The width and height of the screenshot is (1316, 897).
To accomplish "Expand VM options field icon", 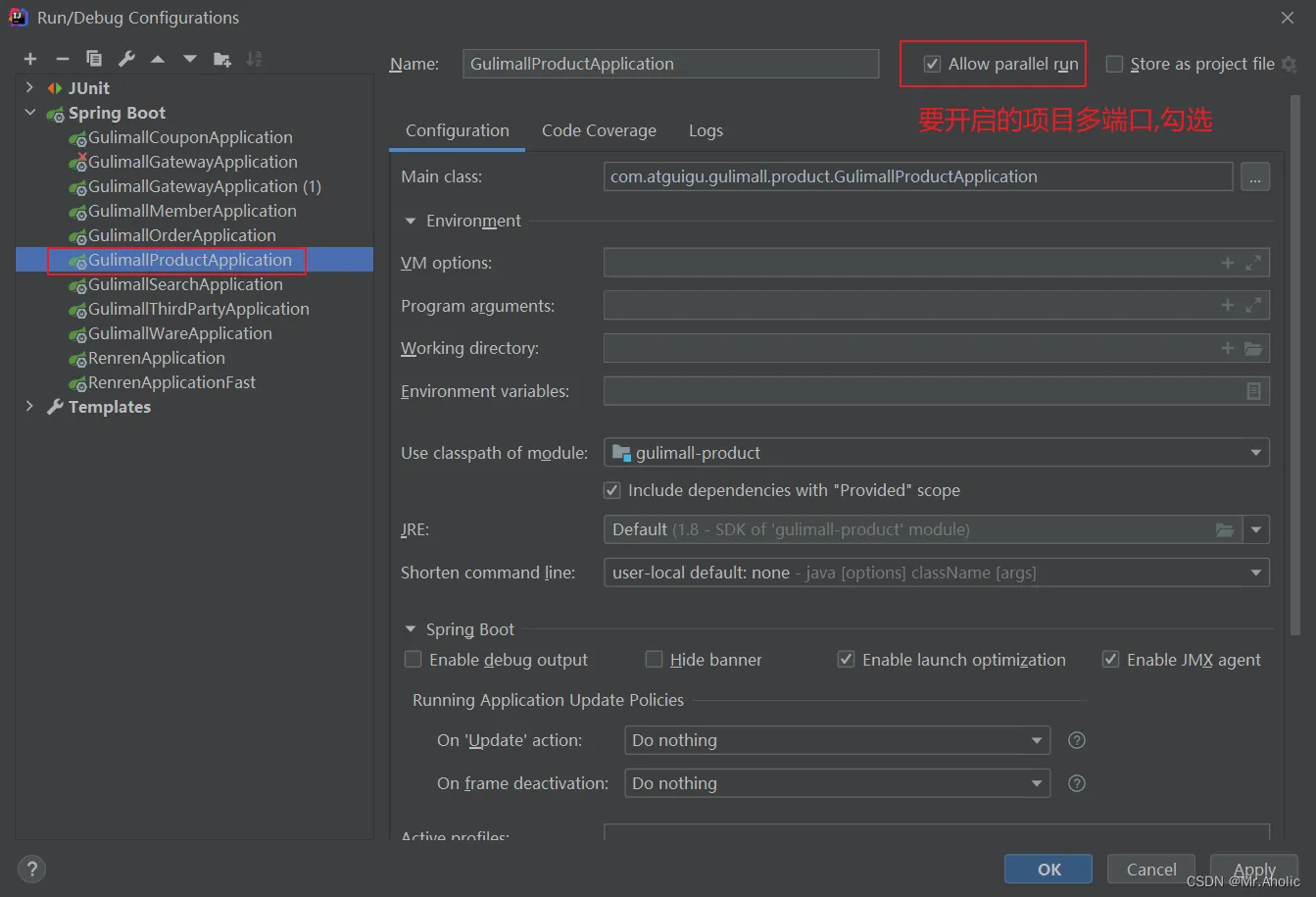I will point(1253,263).
